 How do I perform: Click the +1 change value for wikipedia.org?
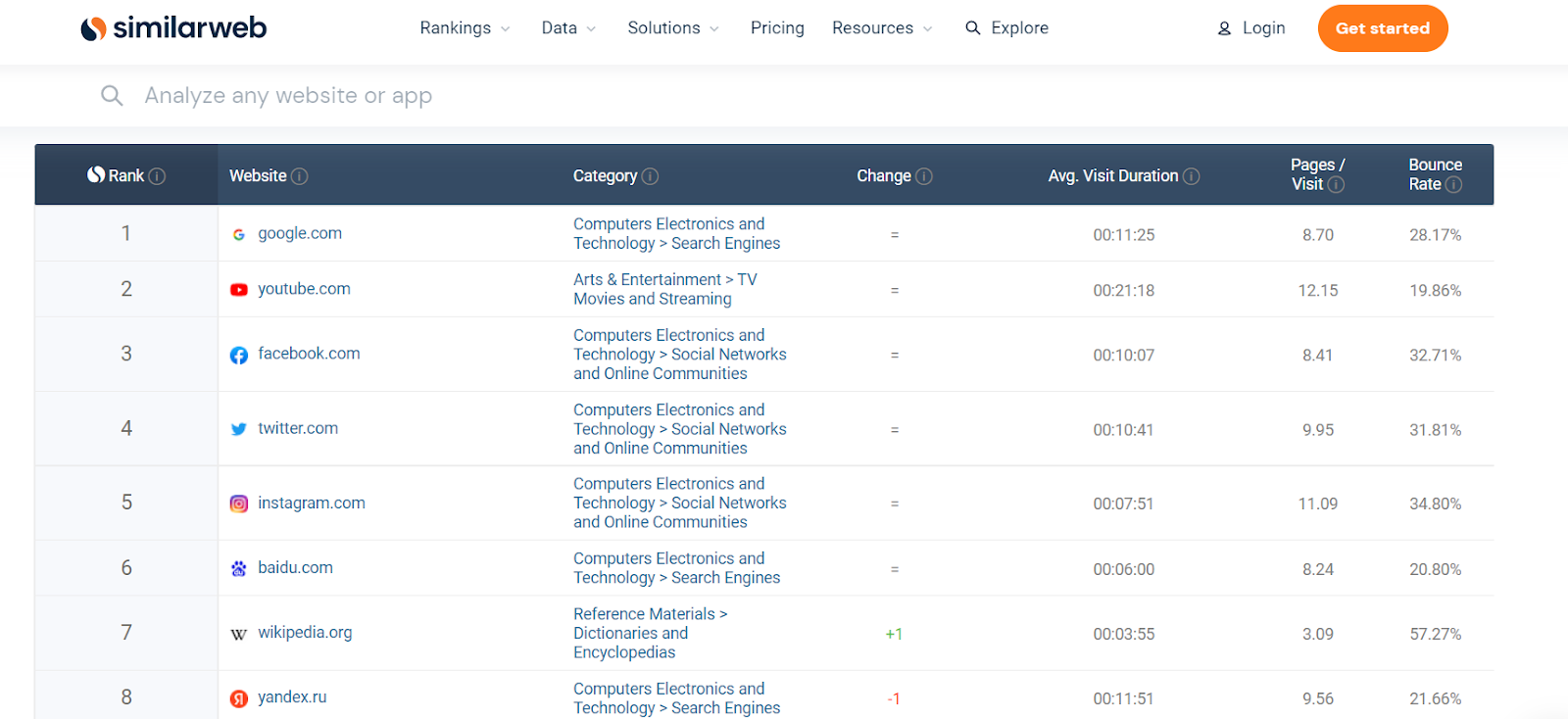(x=894, y=635)
